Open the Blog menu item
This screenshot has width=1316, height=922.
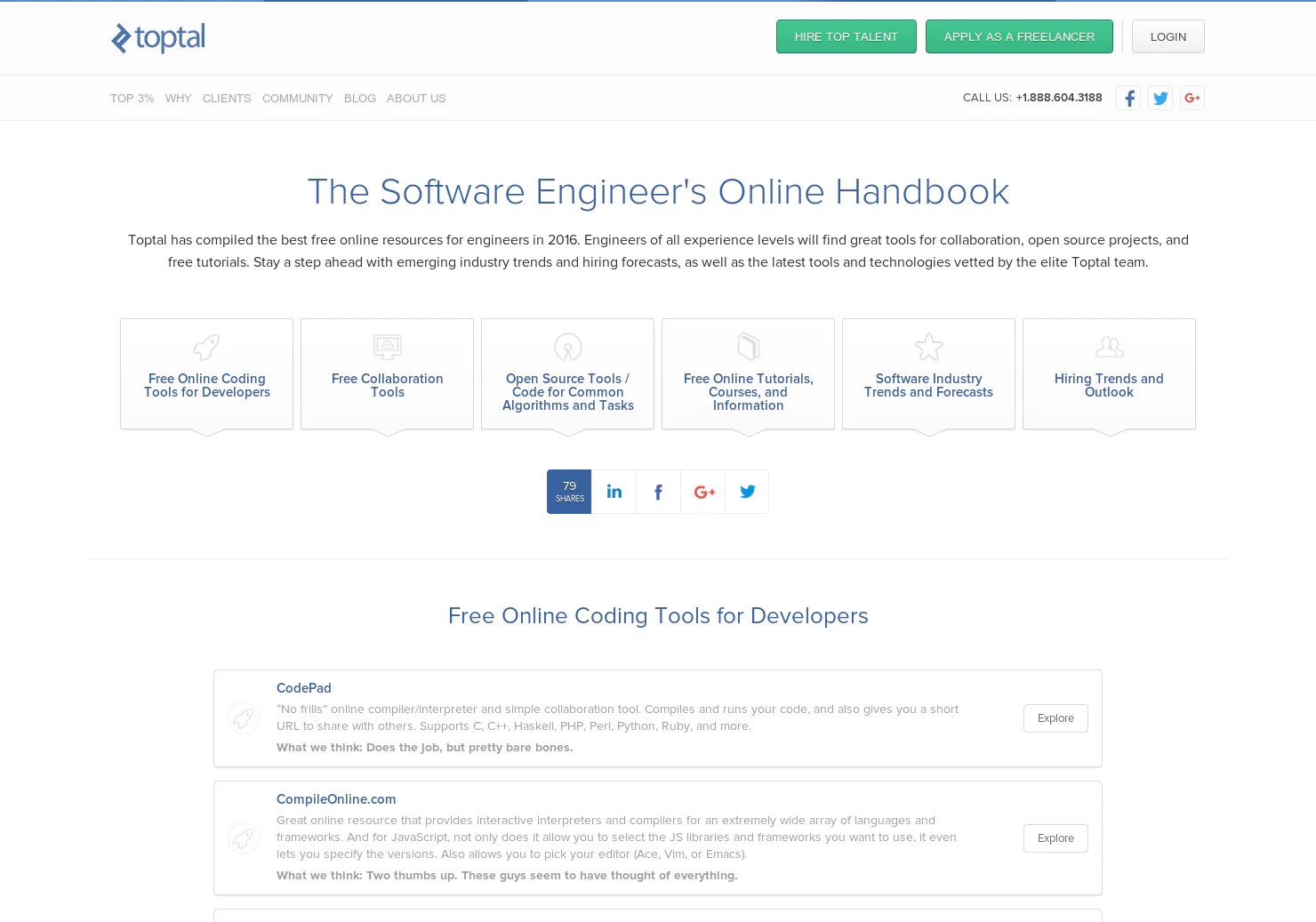click(x=360, y=99)
